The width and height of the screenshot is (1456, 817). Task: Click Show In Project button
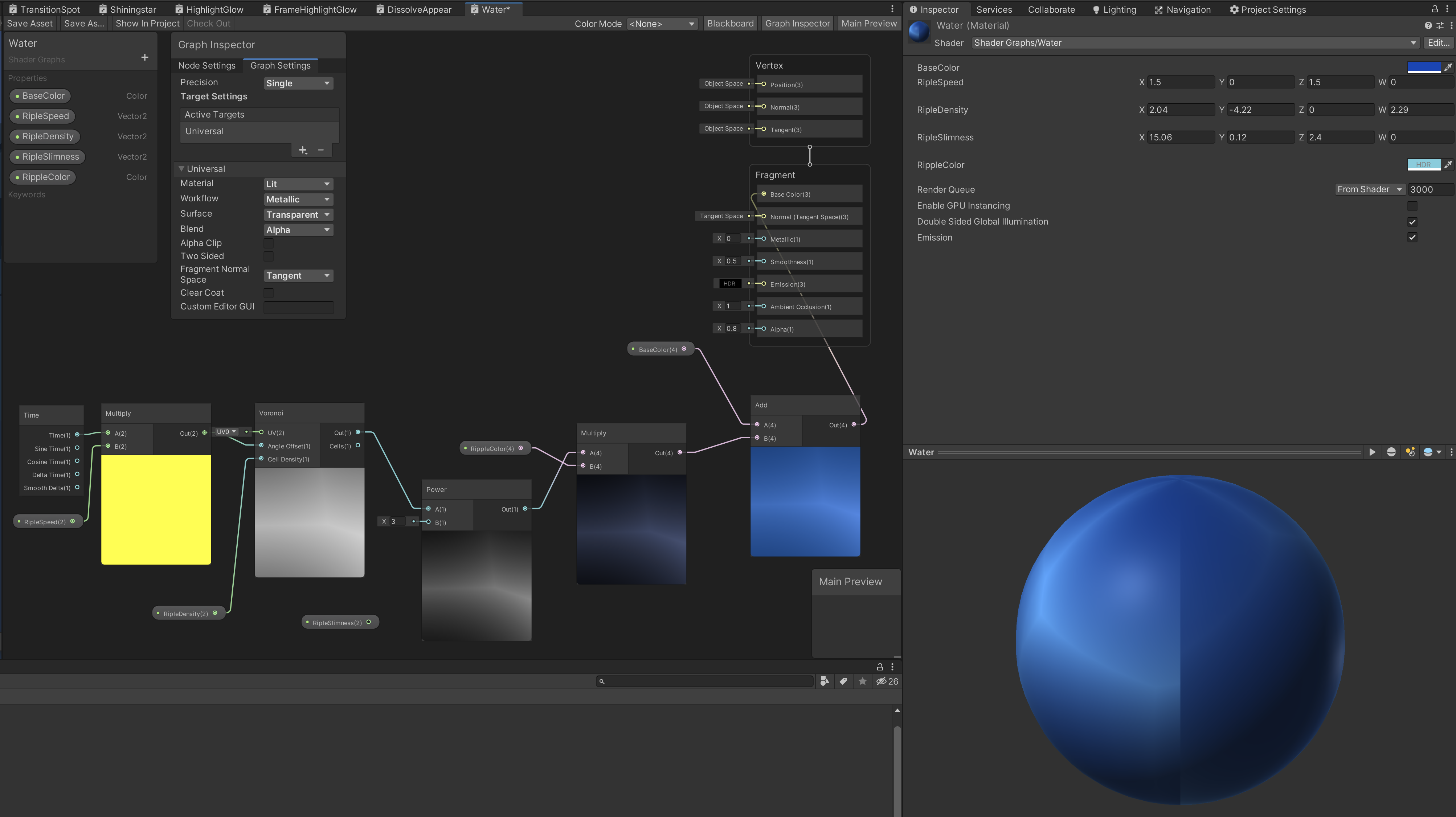(x=147, y=23)
